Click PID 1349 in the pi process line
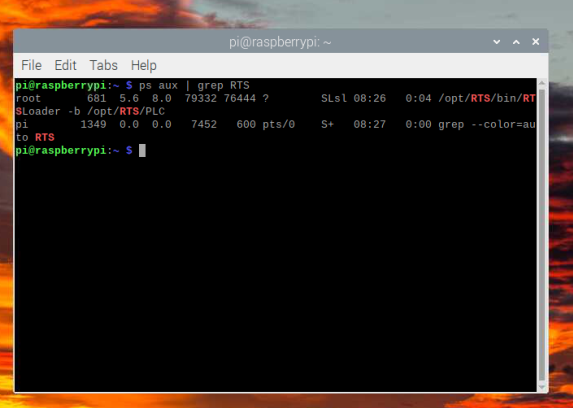 click(x=93, y=125)
